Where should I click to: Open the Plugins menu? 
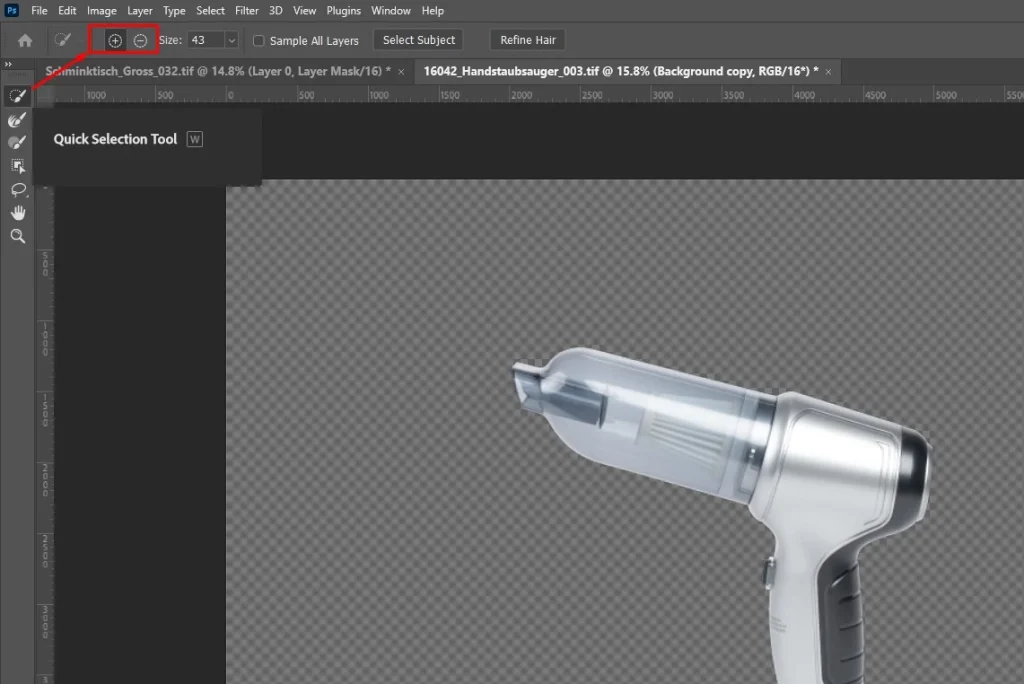tap(343, 11)
